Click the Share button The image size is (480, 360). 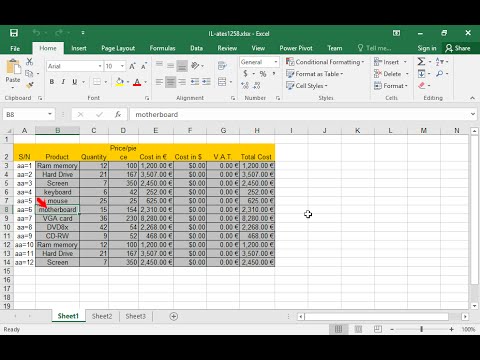[x=458, y=48]
